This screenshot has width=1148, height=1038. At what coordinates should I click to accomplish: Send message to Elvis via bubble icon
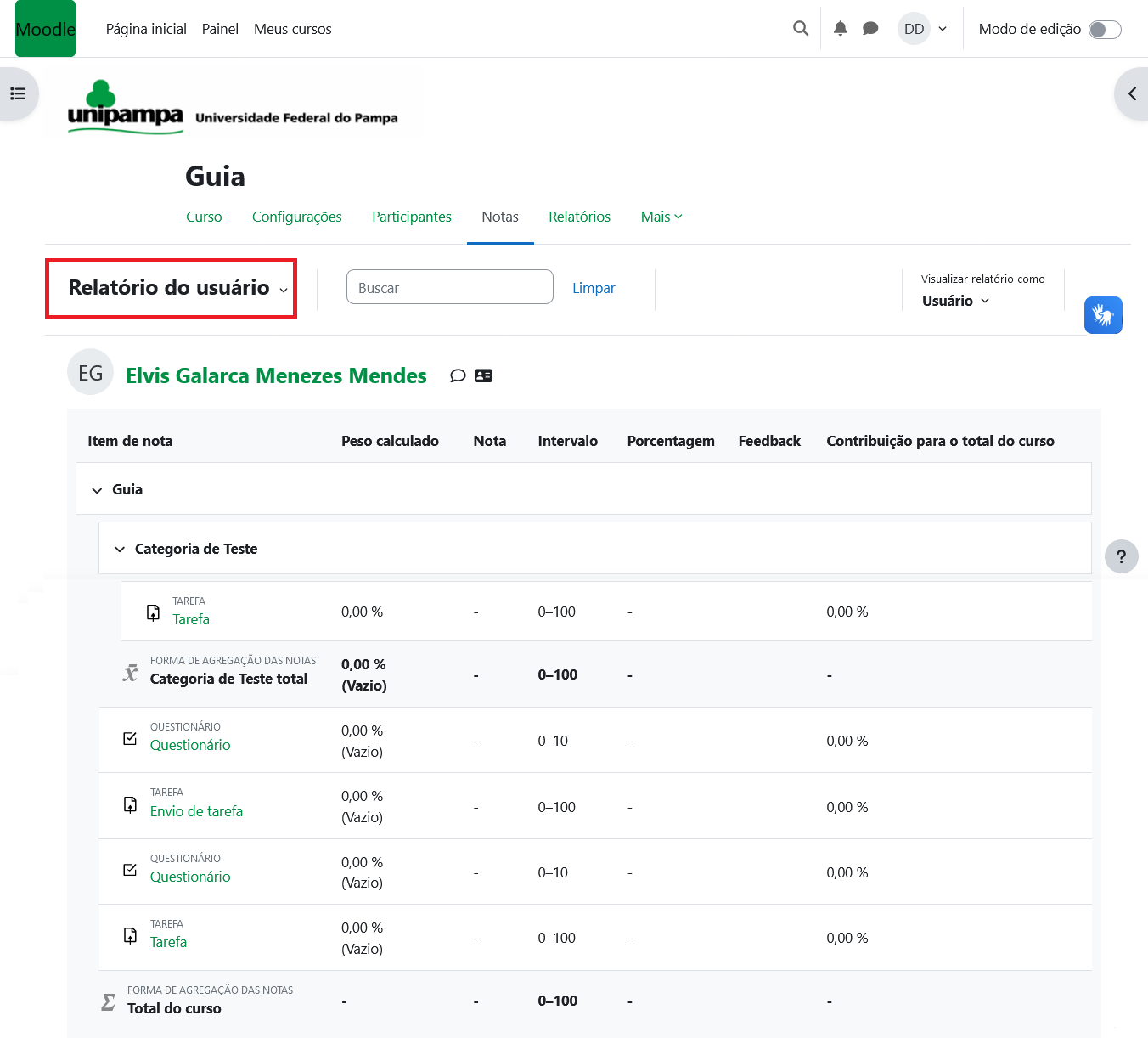coord(458,375)
